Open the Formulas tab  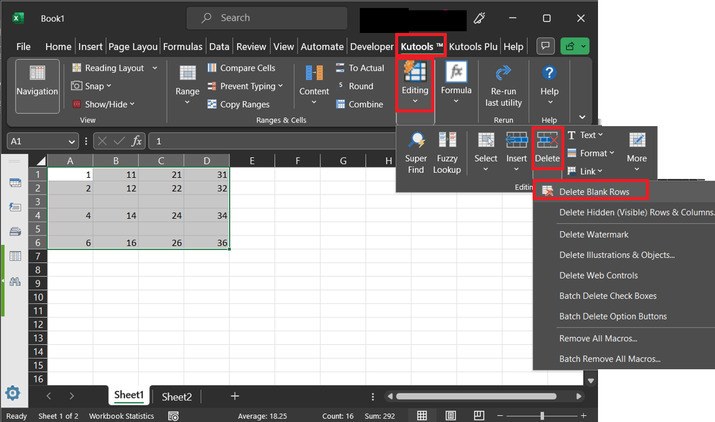point(182,47)
